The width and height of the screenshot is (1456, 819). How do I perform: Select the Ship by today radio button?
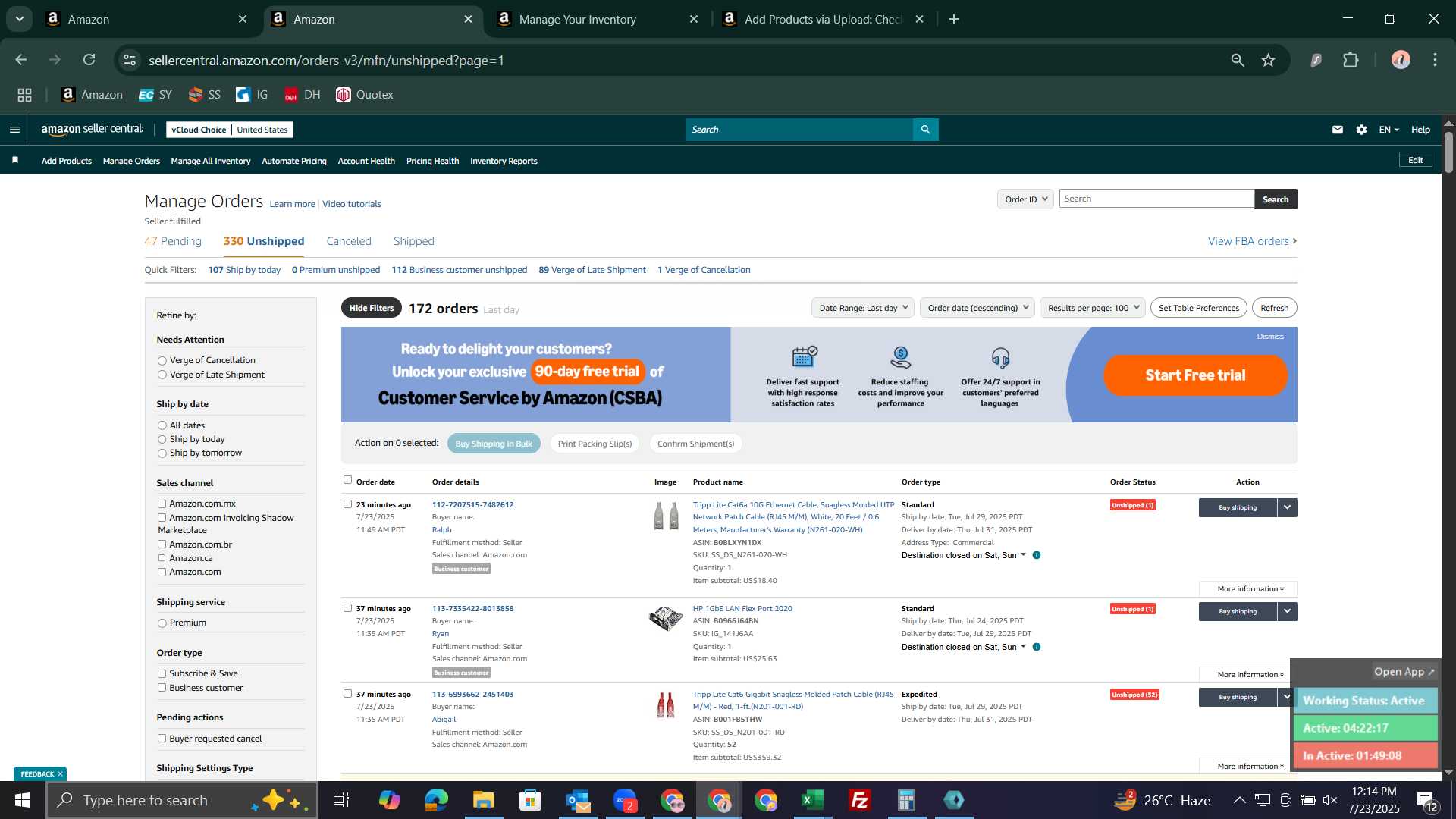point(162,440)
